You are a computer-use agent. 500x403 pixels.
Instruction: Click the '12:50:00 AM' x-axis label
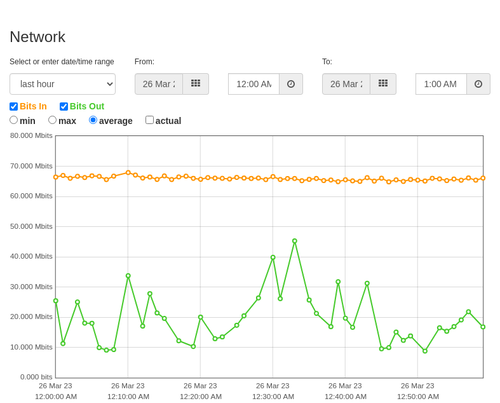[418, 397]
